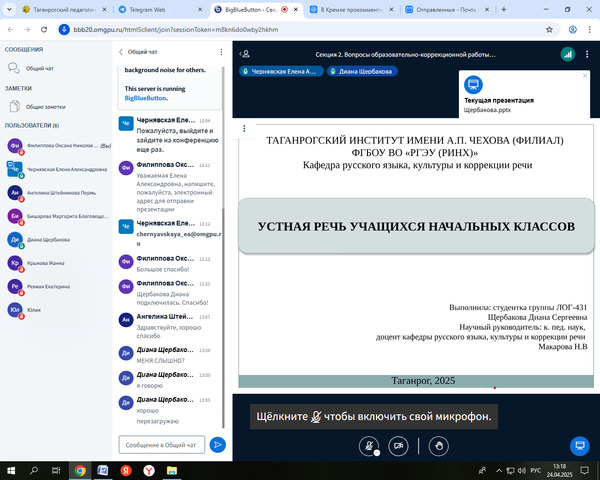
Task: Select user Диана Щербакова in the user list
Action: coord(48,240)
